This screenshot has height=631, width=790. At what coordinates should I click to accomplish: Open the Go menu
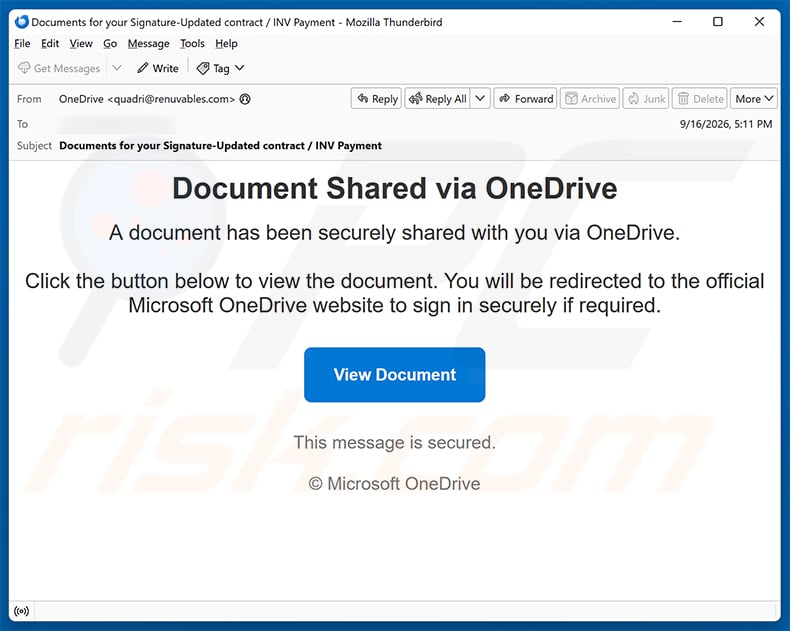coord(110,44)
